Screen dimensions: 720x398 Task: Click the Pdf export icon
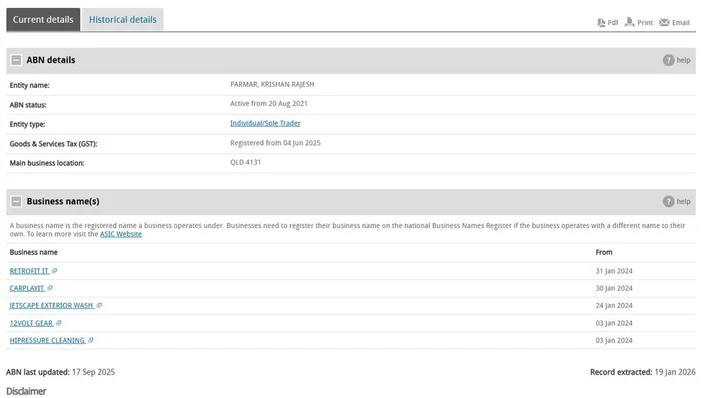point(601,22)
